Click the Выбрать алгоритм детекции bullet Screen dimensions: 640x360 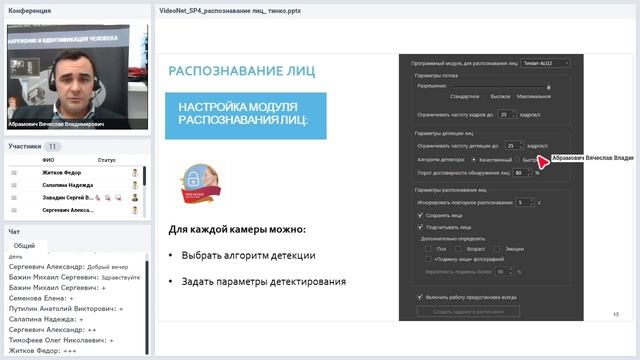click(x=248, y=256)
